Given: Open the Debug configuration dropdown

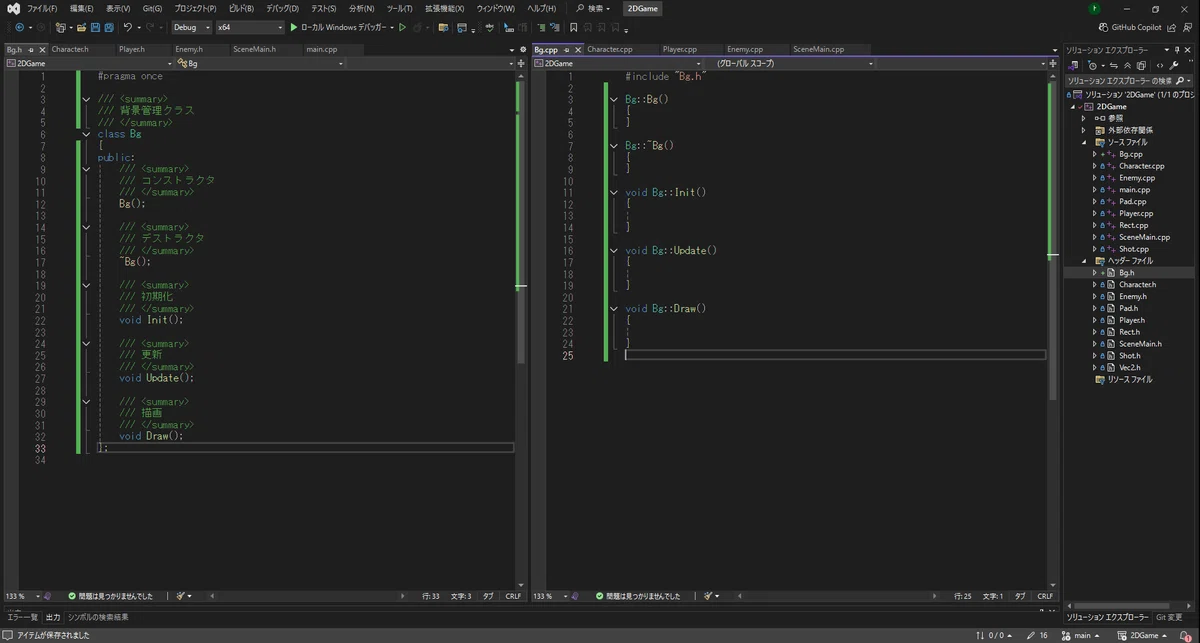Looking at the screenshot, I should click(x=192, y=27).
